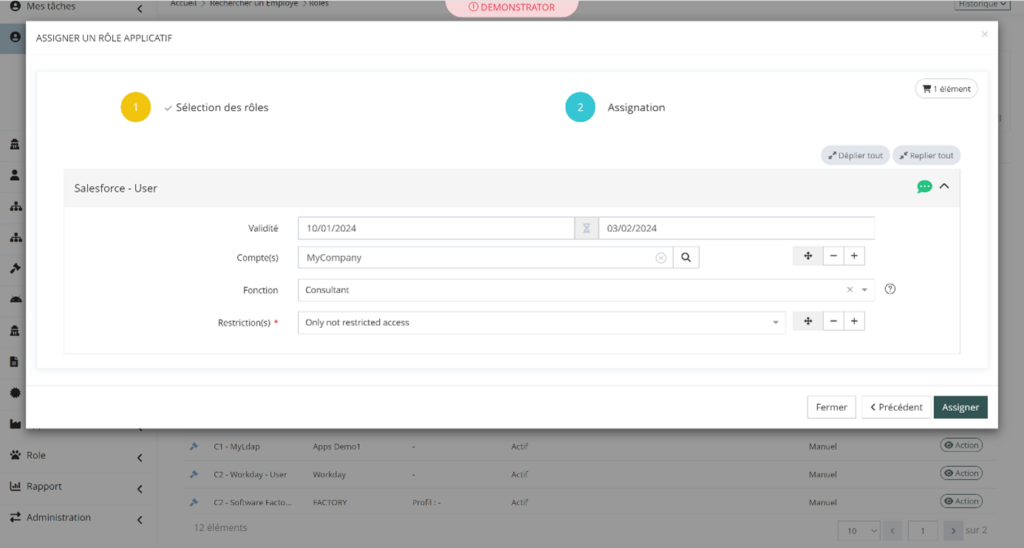Click the green comment bubble icon
Viewport: 1024px width, 548px height.
924,187
